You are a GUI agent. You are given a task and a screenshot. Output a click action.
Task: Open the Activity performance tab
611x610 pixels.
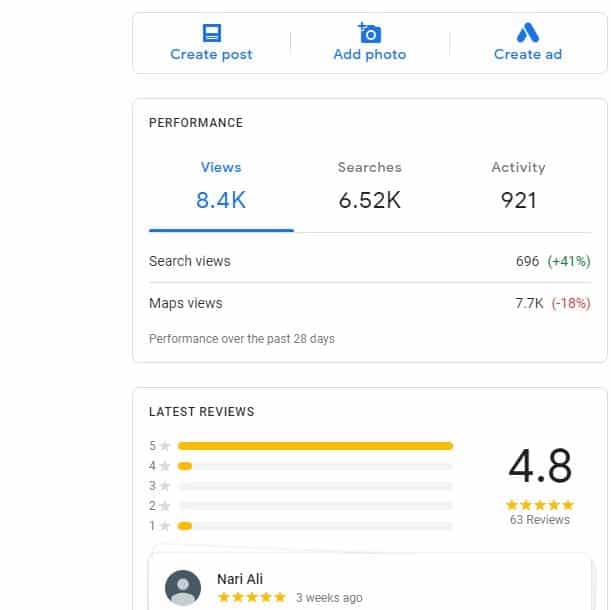[x=518, y=186]
